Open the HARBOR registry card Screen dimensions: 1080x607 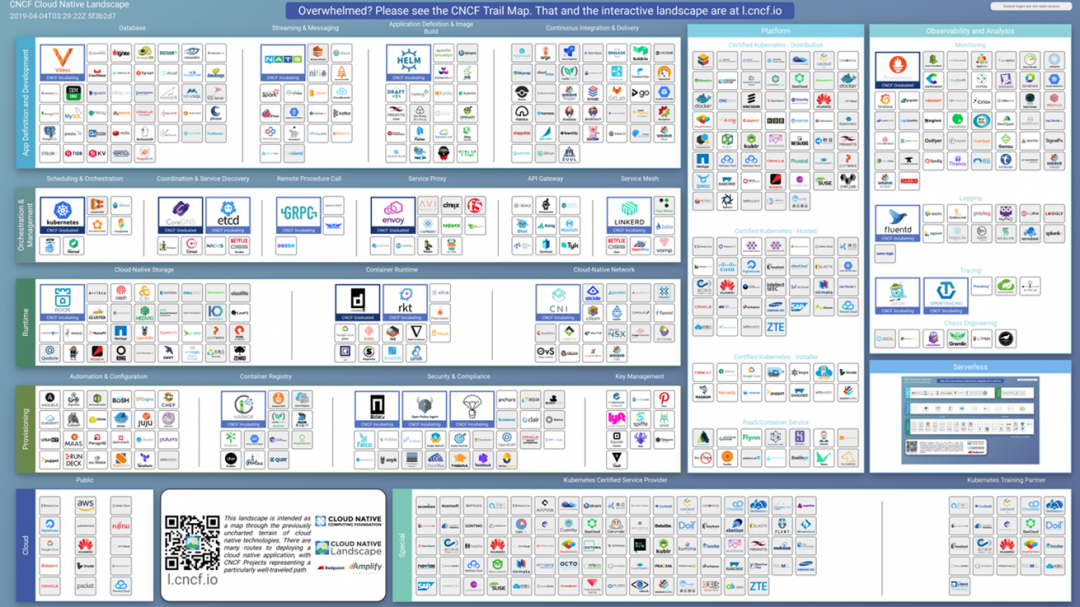point(243,409)
